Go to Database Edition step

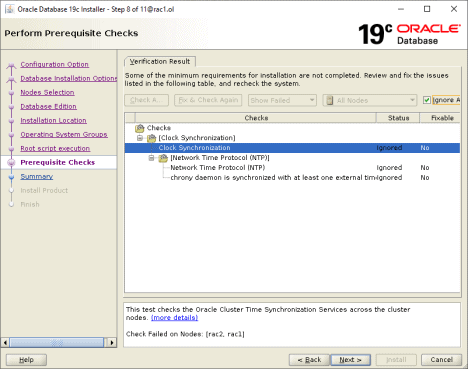[x=49, y=106]
